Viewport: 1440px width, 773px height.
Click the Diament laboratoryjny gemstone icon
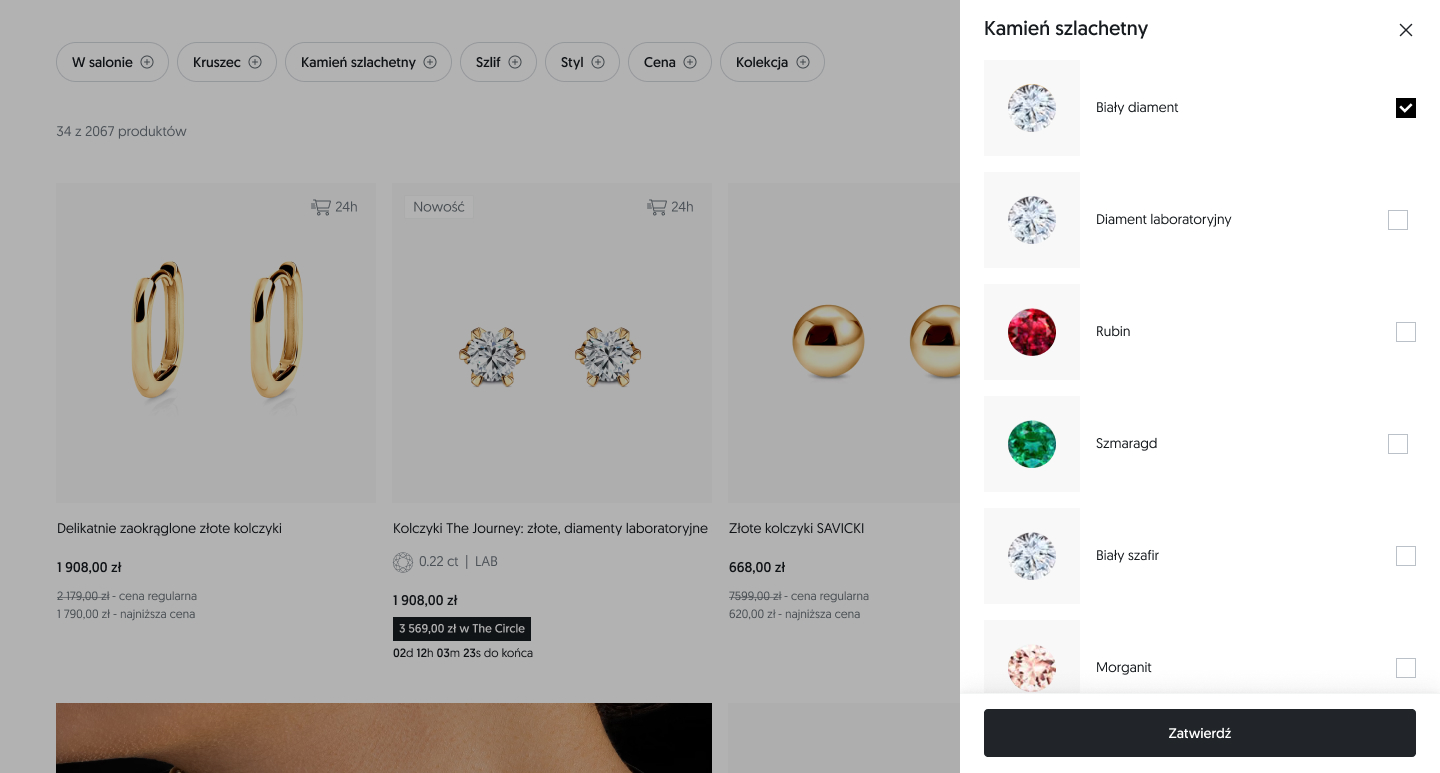point(1031,220)
